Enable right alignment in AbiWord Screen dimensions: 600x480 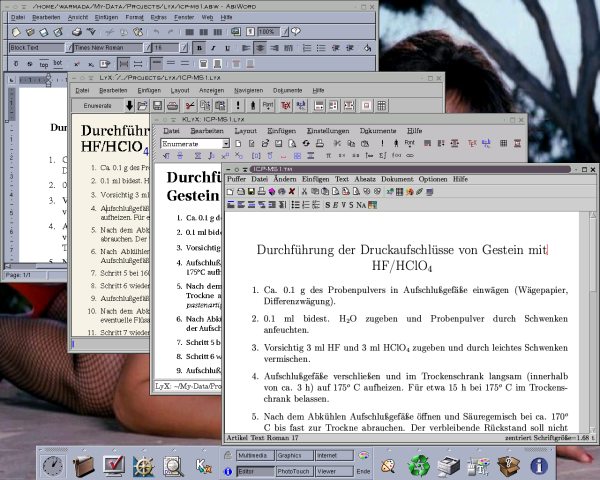click(274, 48)
